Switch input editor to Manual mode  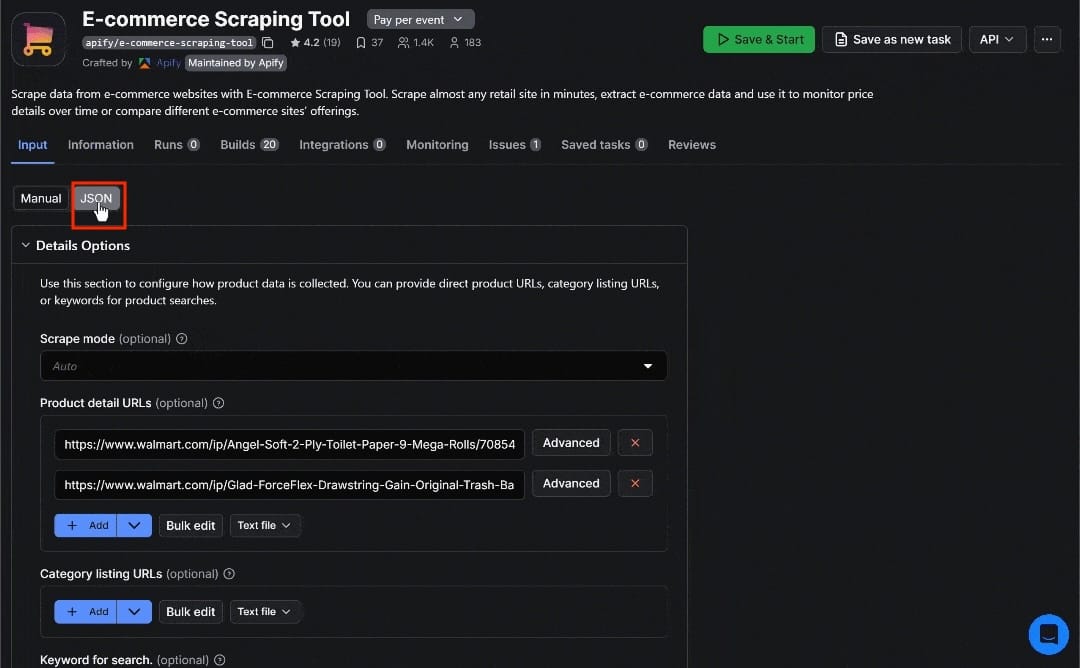tap(40, 197)
